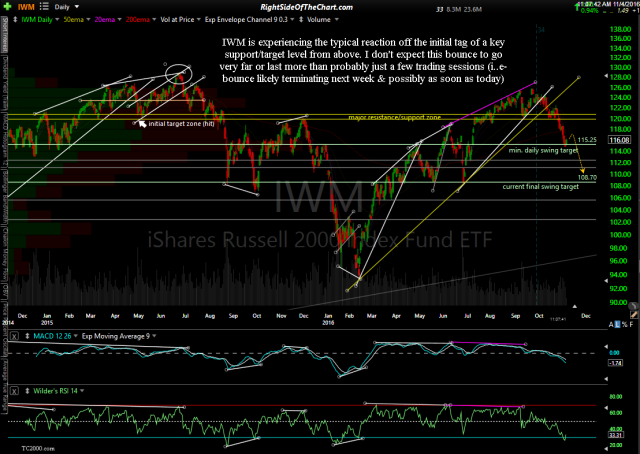Click the white up-triangle marker left of Dec
640x454 pixels.
point(574,306)
